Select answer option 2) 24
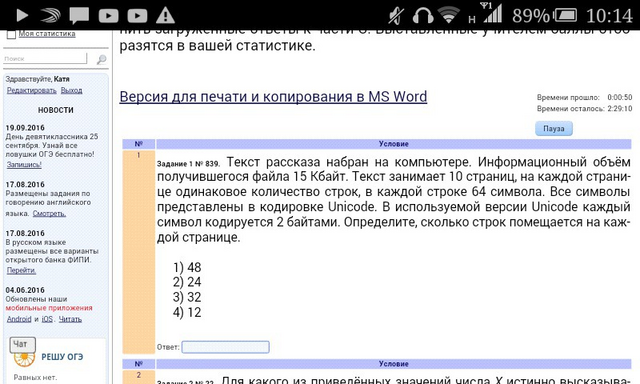640x384 pixels. pyautogui.click(x=187, y=282)
